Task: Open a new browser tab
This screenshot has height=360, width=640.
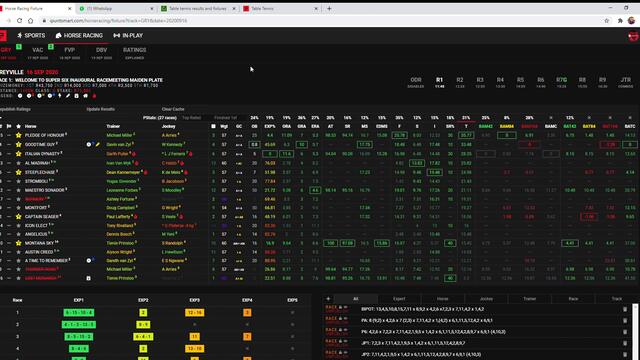Action: [329, 8]
